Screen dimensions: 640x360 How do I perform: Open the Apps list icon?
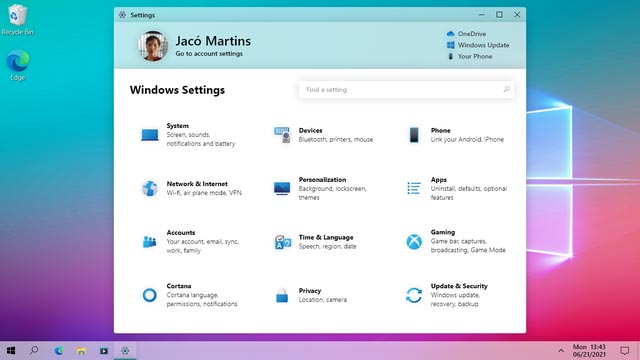(414, 188)
